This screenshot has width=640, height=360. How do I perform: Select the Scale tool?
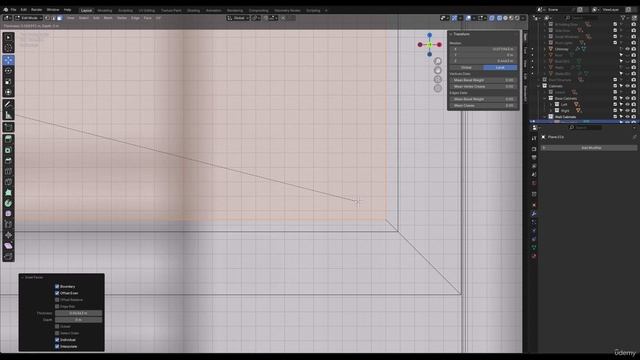pos(8,82)
